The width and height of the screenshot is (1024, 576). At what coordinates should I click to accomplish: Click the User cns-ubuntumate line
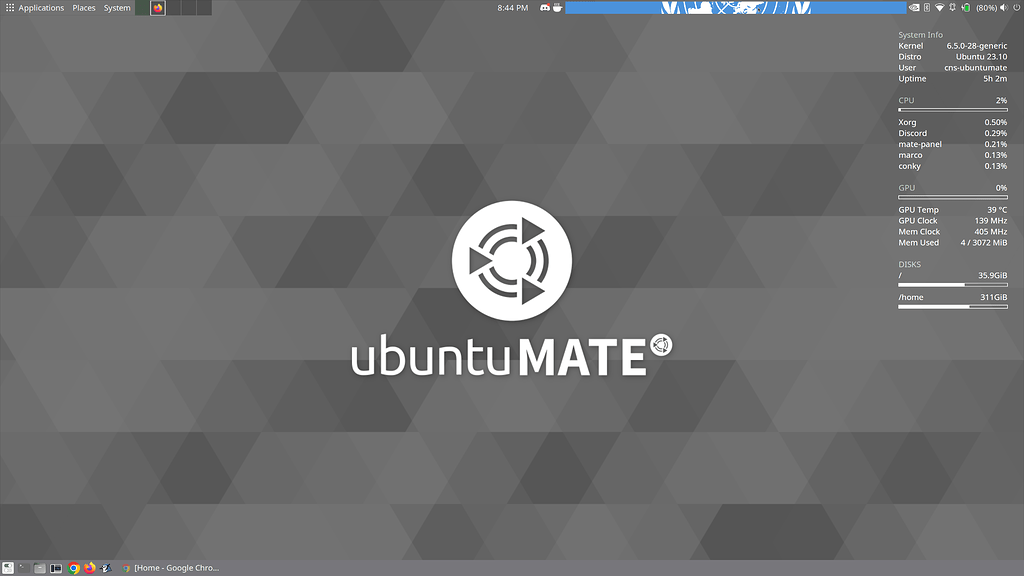pos(953,68)
